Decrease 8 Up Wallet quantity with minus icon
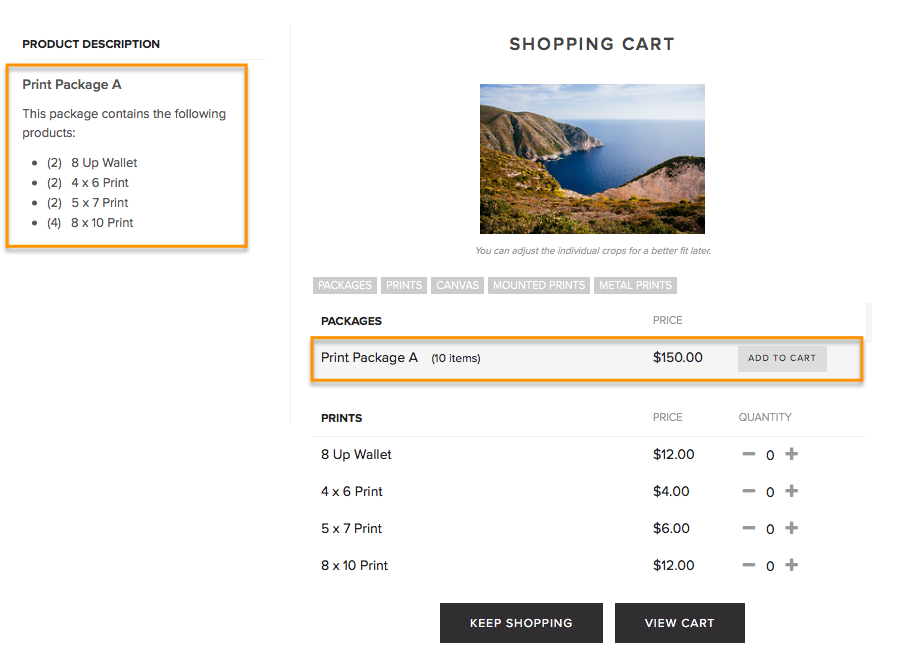 click(x=749, y=454)
